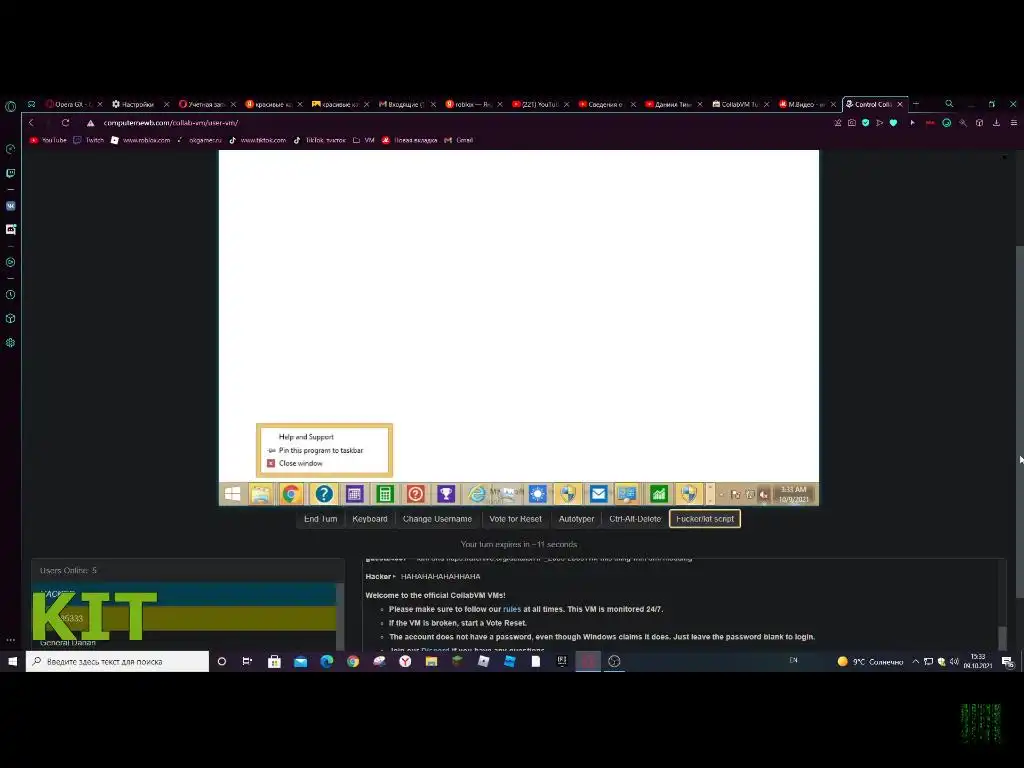The image size is (1024, 768).
Task: Open the on-screen Keyboard button
Action: tap(370, 519)
